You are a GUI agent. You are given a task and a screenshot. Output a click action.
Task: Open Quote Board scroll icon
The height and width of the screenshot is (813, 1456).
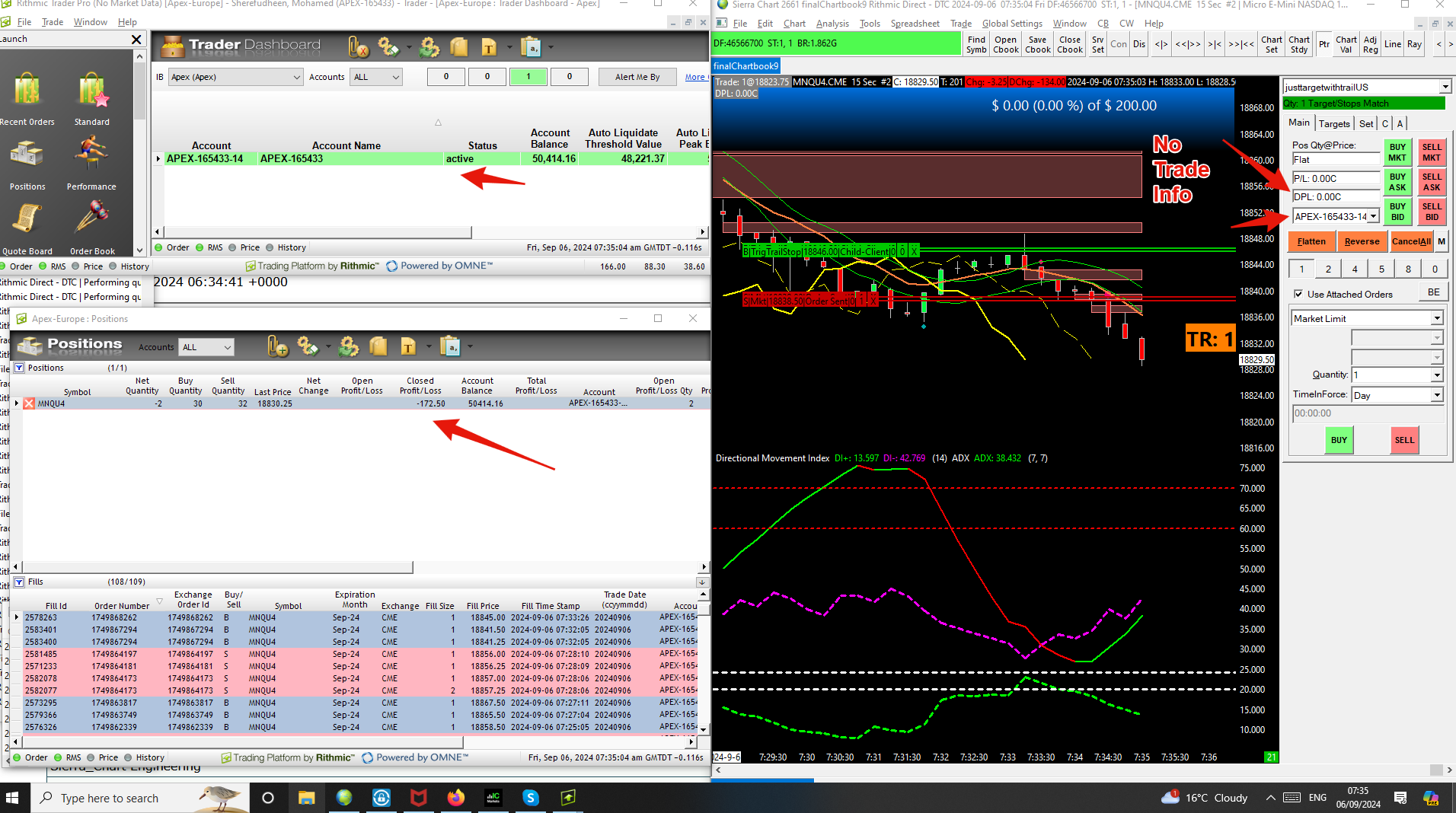tap(27, 219)
